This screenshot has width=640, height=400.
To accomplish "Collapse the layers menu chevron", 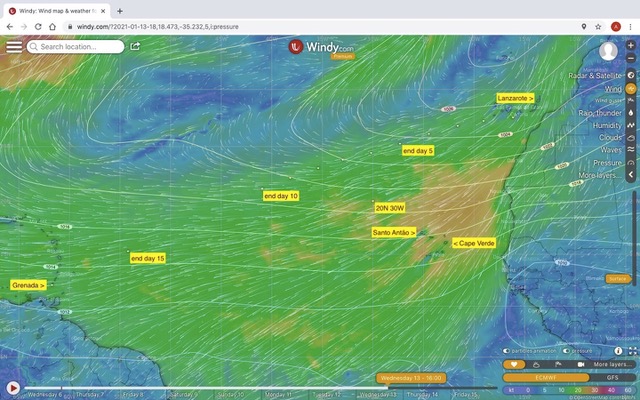I will [x=631, y=175].
